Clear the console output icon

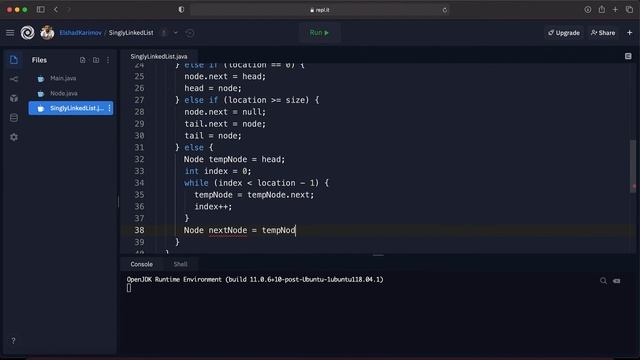tap(617, 280)
